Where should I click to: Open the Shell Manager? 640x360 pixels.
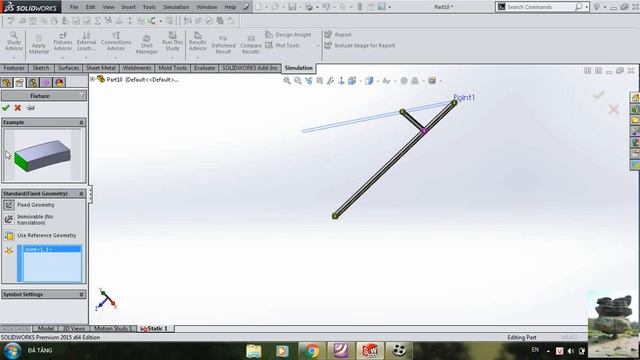pos(147,44)
